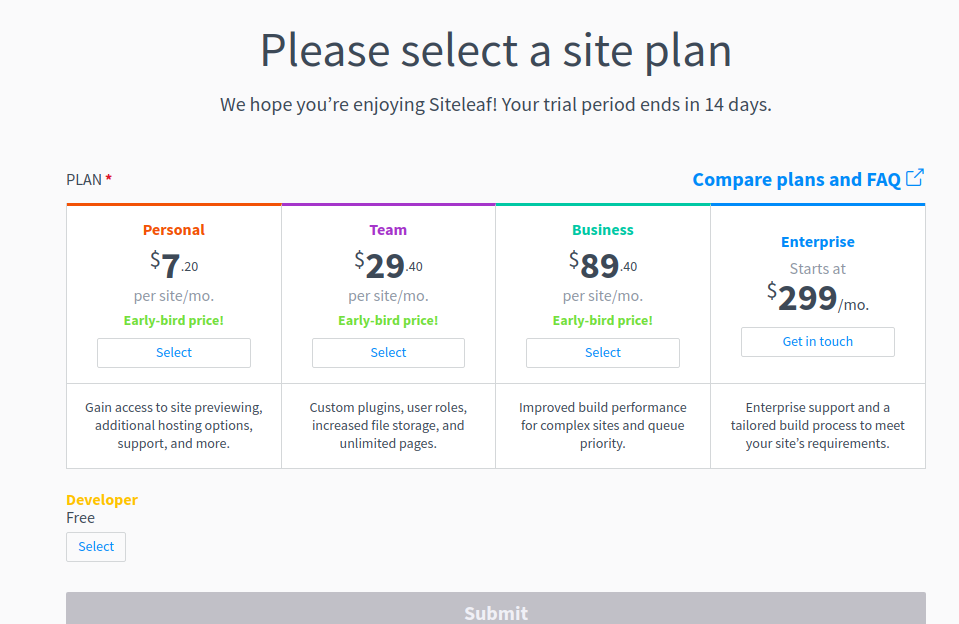Click the $29.40 Team price
The height and width of the screenshot is (624, 959).
388,266
